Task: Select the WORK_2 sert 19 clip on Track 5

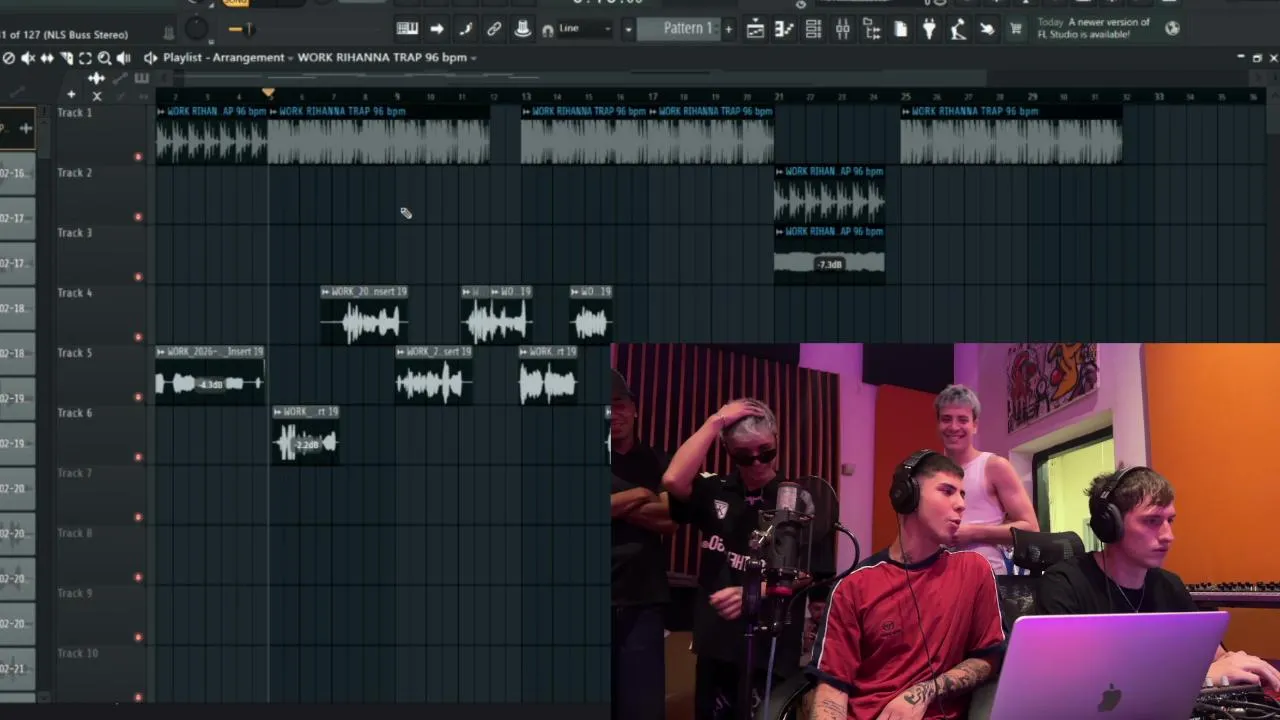Action: pyautogui.click(x=433, y=375)
